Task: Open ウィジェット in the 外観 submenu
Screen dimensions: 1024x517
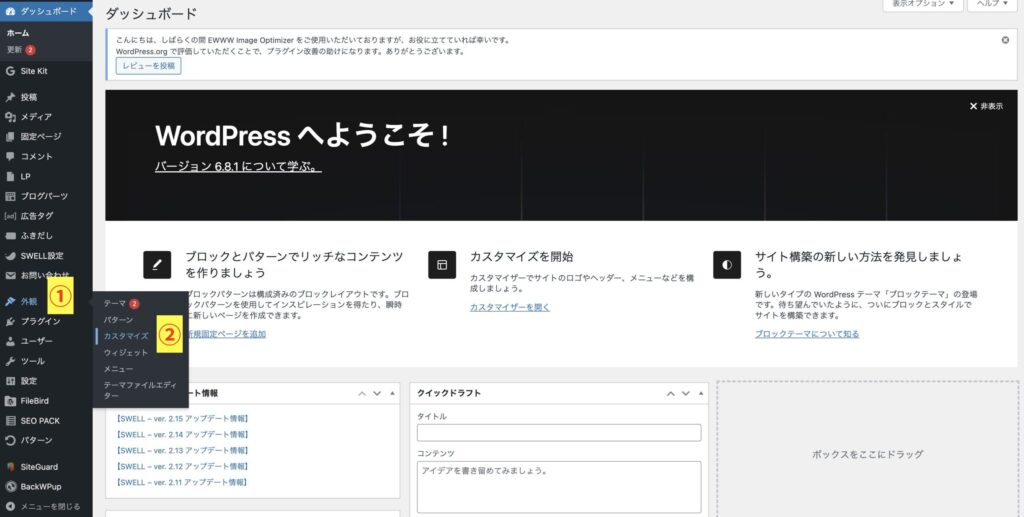Action: pyautogui.click(x=126, y=352)
